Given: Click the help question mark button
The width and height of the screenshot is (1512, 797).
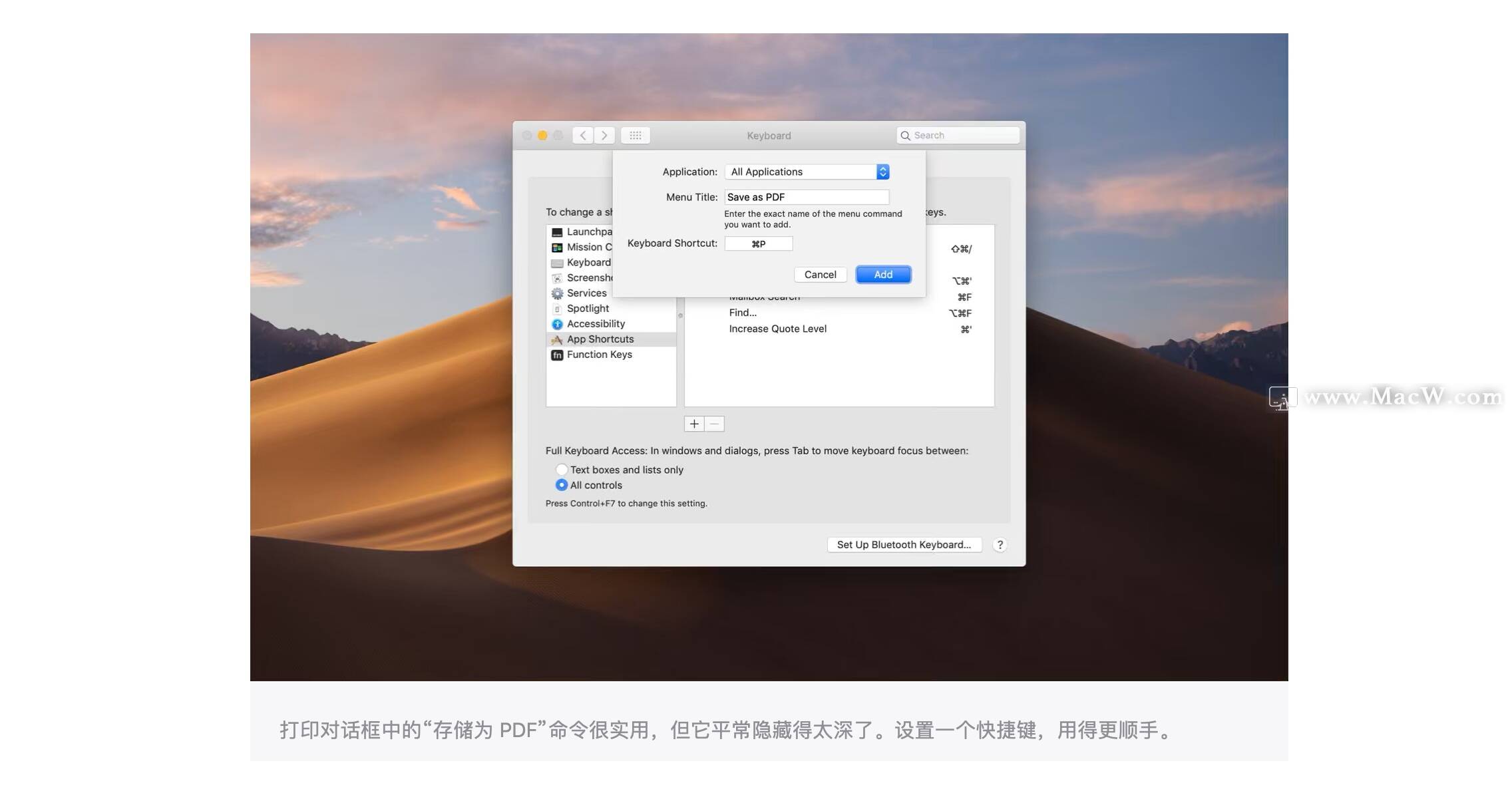Looking at the screenshot, I should click(1000, 545).
